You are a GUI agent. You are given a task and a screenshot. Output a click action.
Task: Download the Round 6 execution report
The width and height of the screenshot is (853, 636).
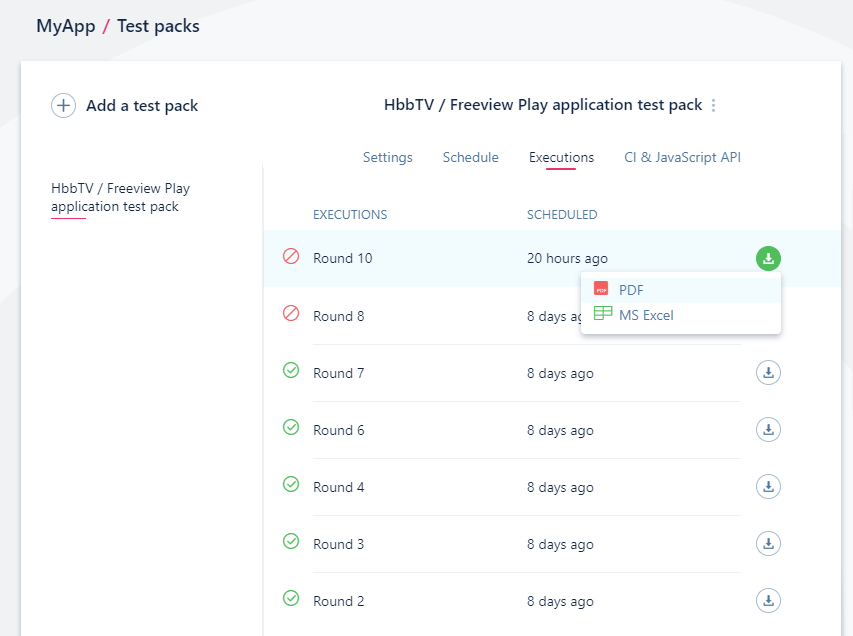[768, 430]
